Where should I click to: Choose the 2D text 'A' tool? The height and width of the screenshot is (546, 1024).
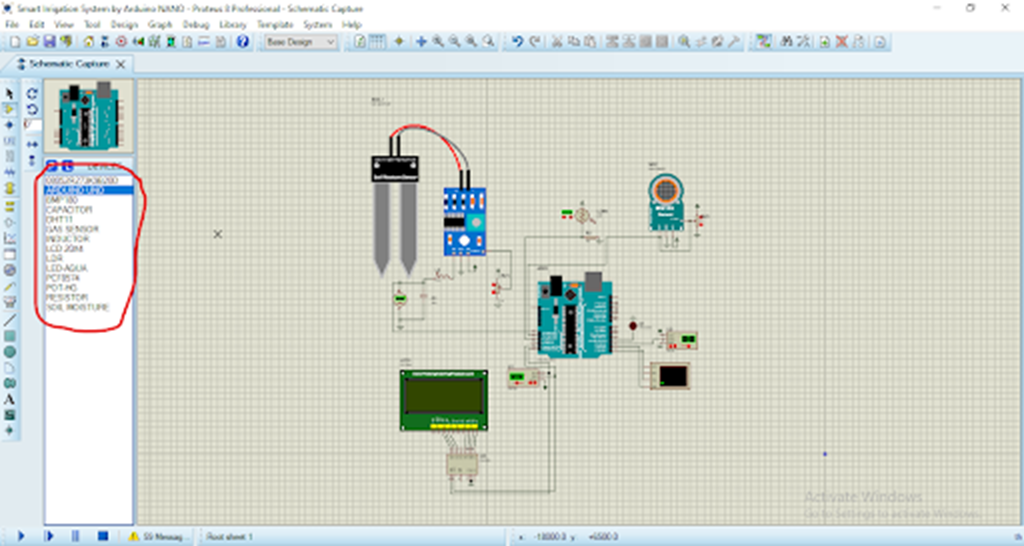pyautogui.click(x=9, y=399)
